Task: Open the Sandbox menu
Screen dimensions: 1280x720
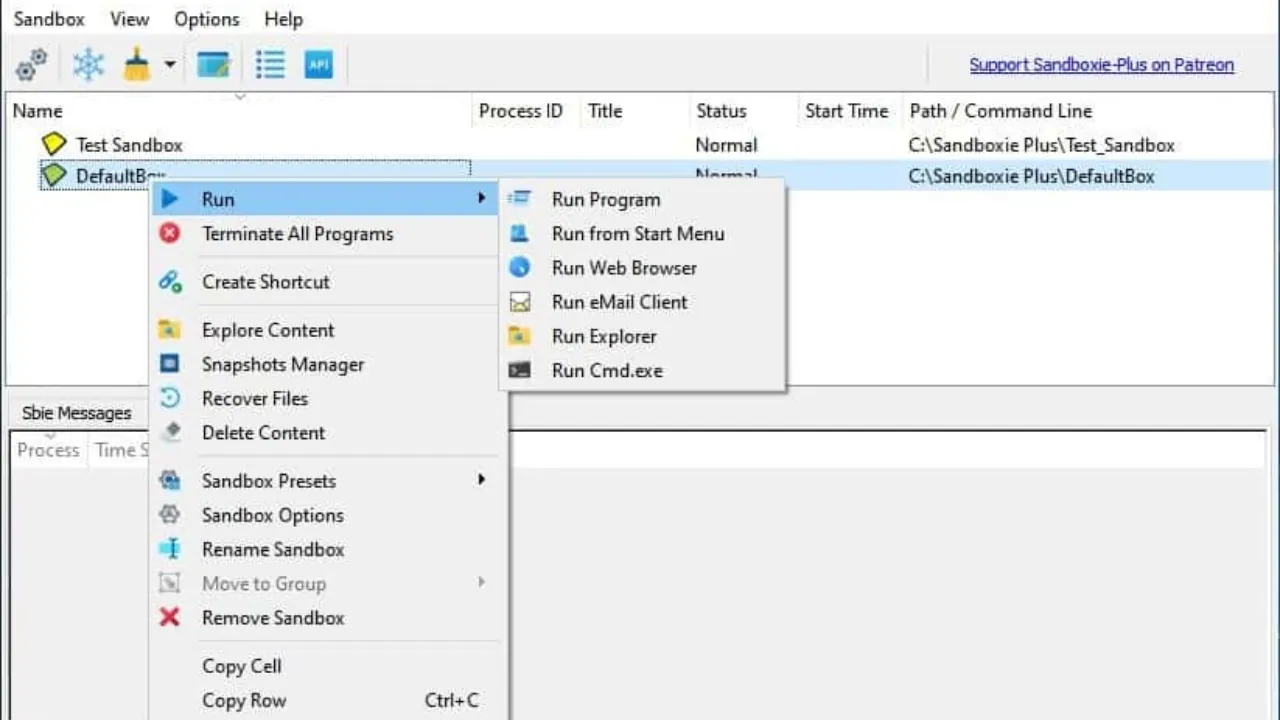Action: 49,19
